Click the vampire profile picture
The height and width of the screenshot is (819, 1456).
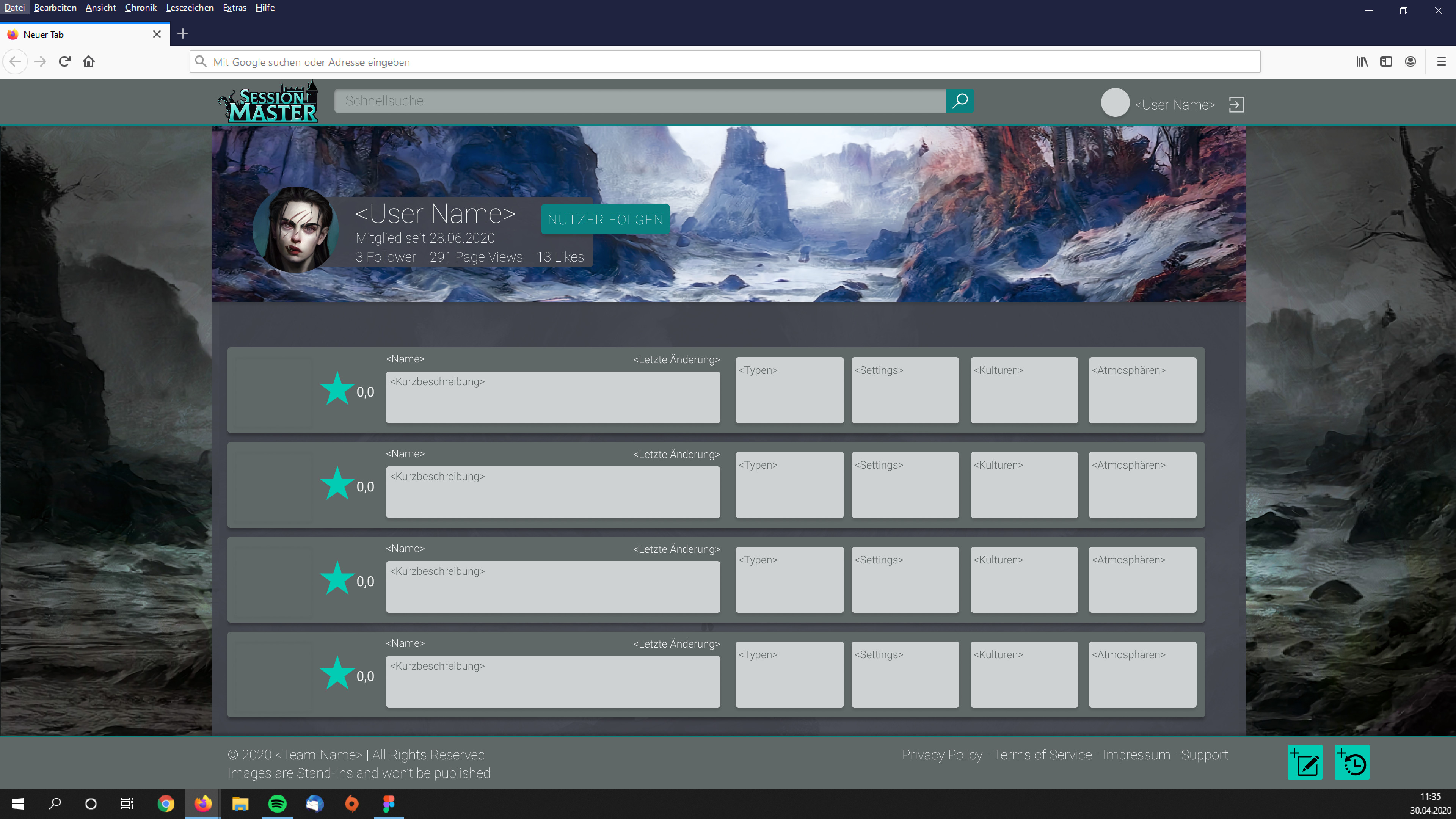[x=296, y=230]
